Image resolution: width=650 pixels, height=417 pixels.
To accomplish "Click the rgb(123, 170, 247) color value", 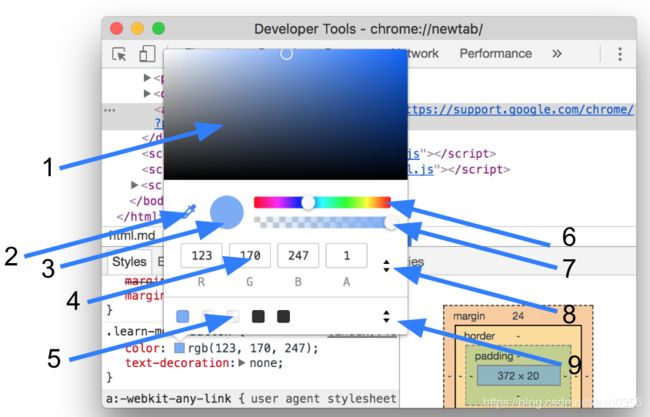I will [x=252, y=348].
